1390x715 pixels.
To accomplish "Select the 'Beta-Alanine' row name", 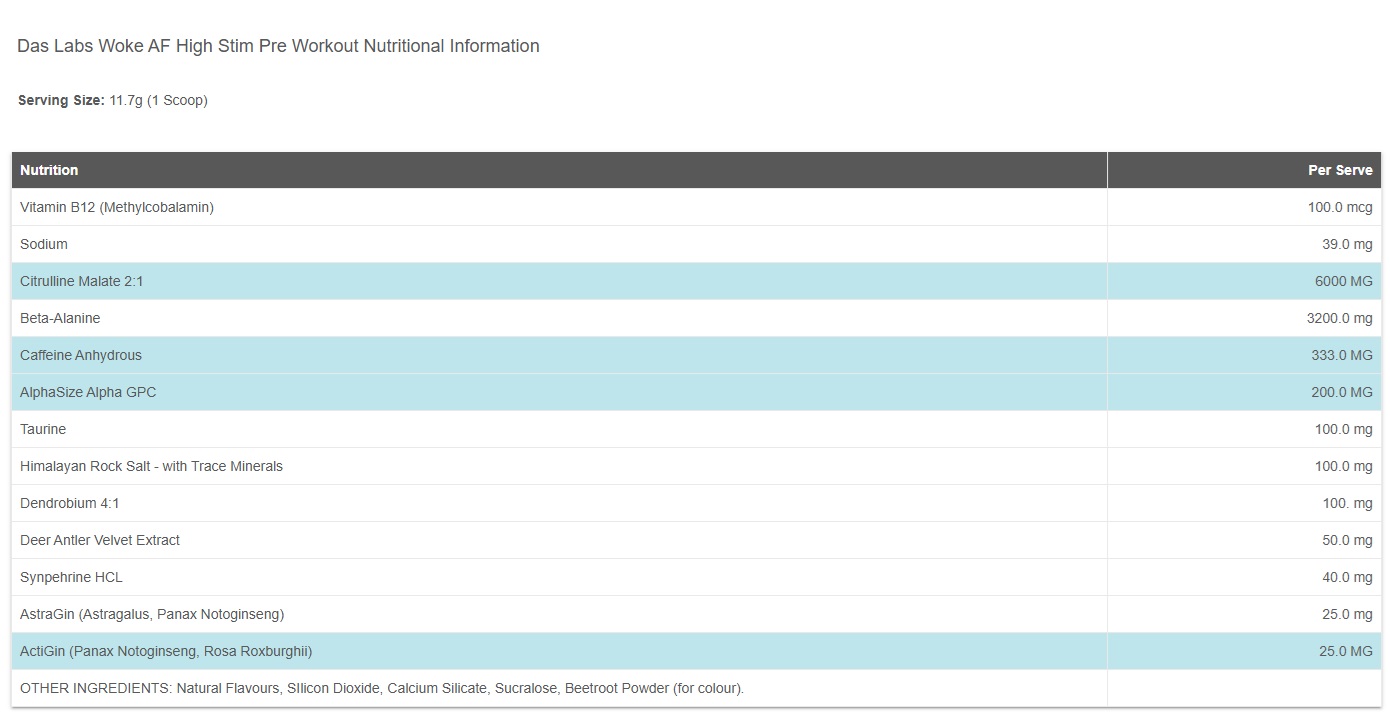I will [x=60, y=318].
